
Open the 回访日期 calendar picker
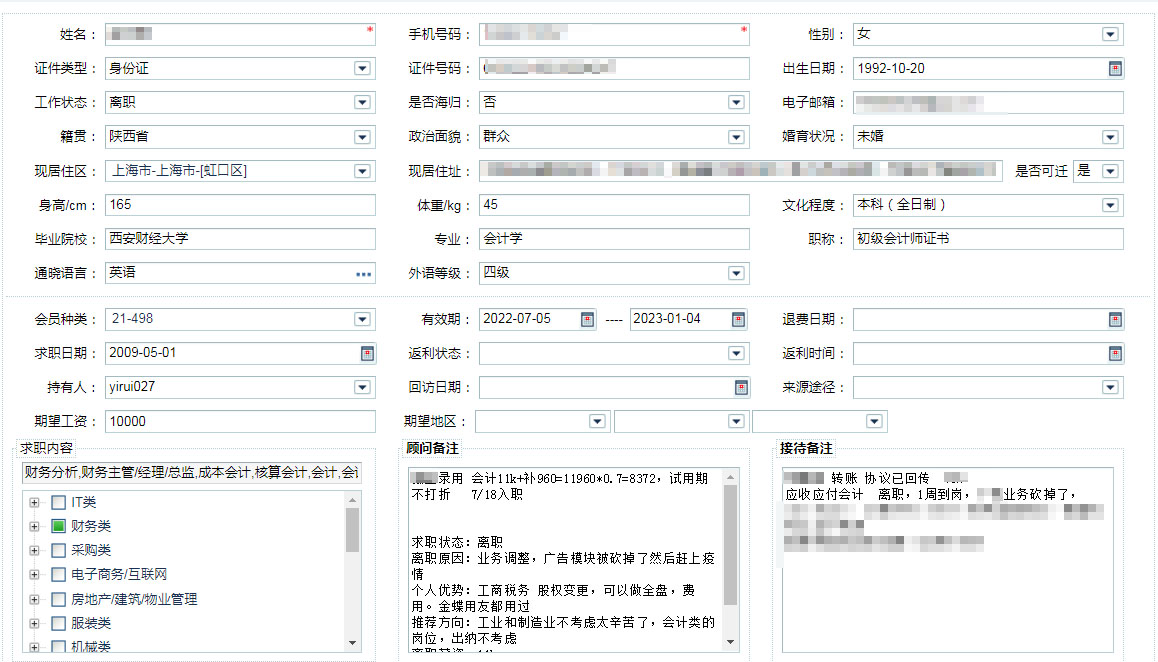741,387
